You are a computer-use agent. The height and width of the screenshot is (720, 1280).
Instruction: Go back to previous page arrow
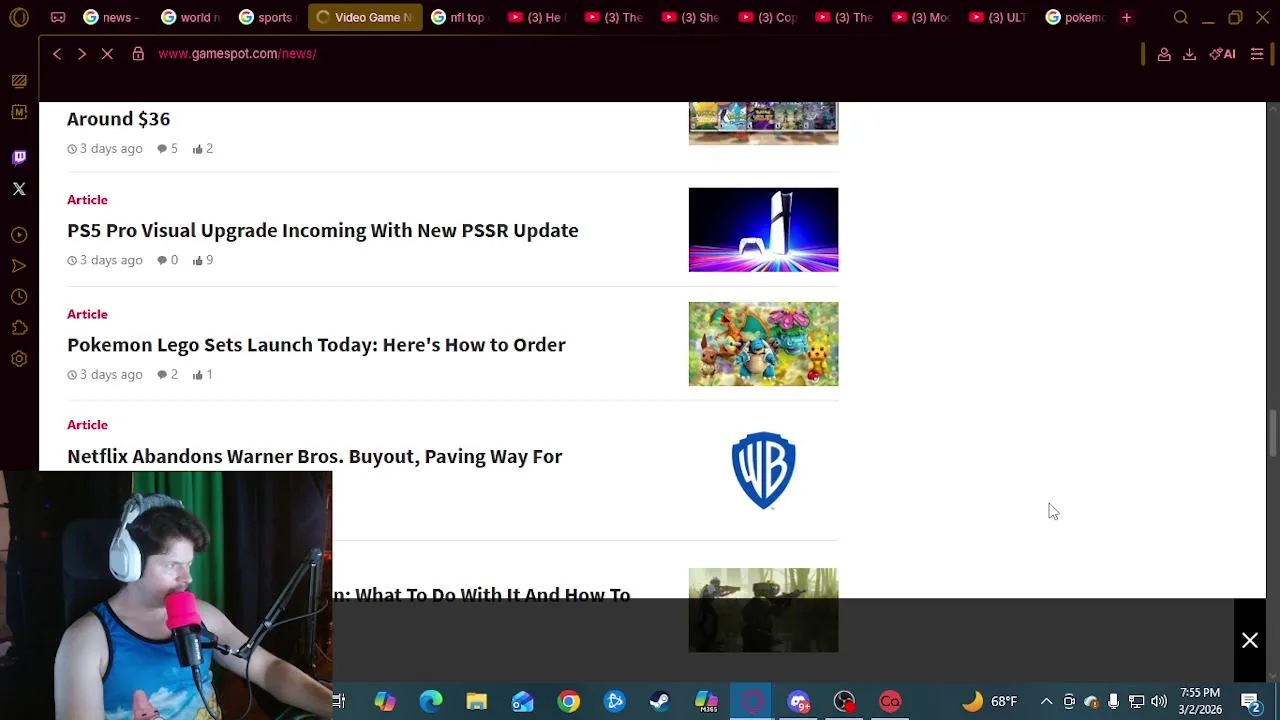pyautogui.click(x=57, y=54)
